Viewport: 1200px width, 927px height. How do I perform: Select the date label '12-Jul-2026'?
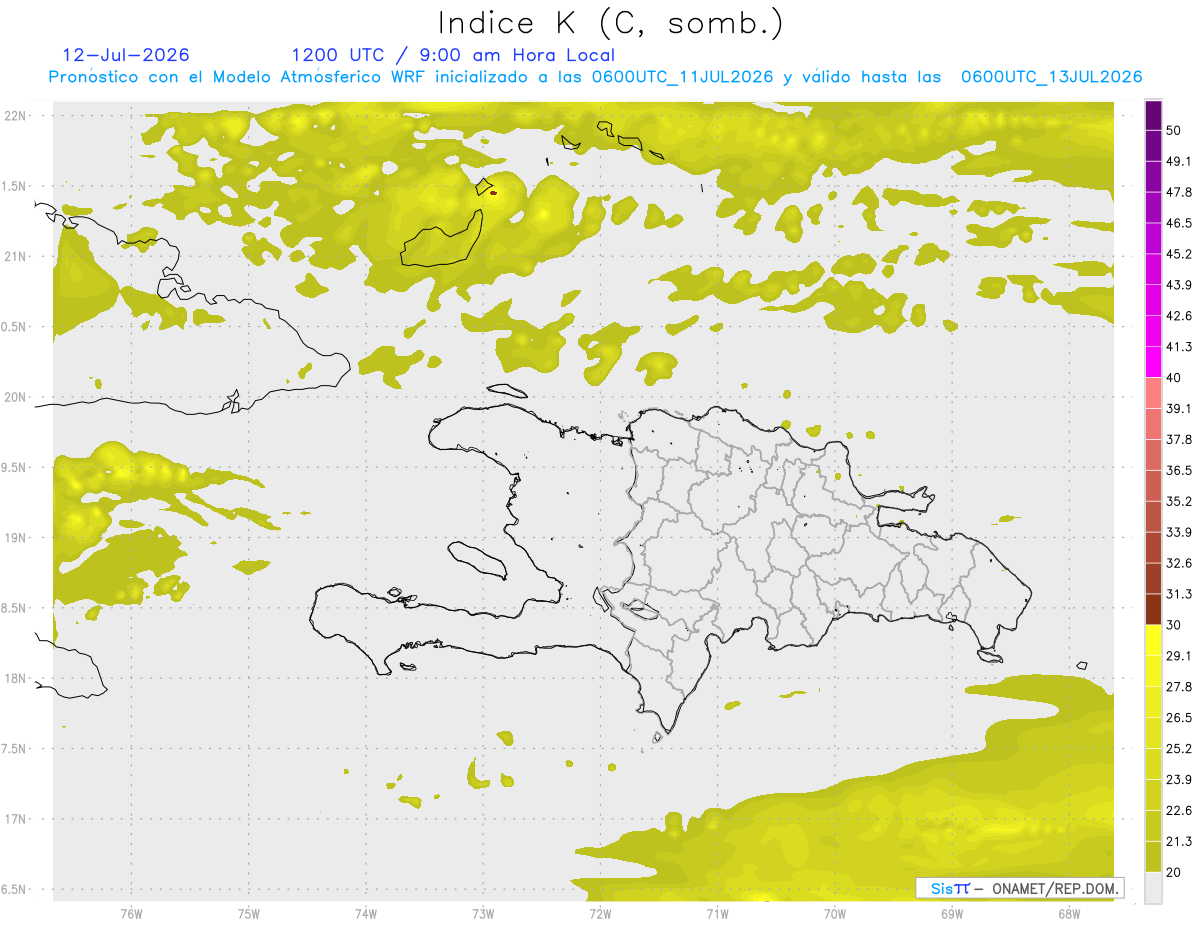(126, 55)
